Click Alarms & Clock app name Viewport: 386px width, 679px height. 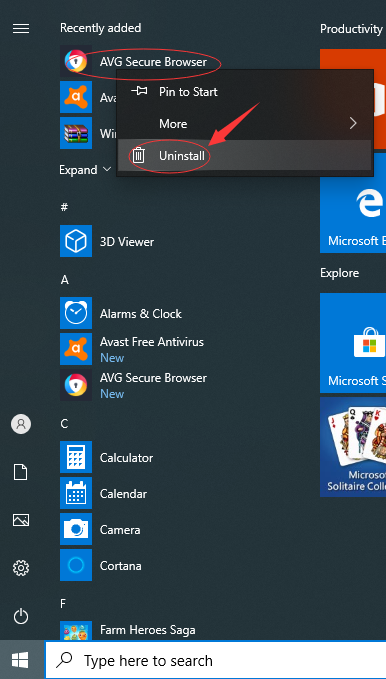(x=141, y=314)
